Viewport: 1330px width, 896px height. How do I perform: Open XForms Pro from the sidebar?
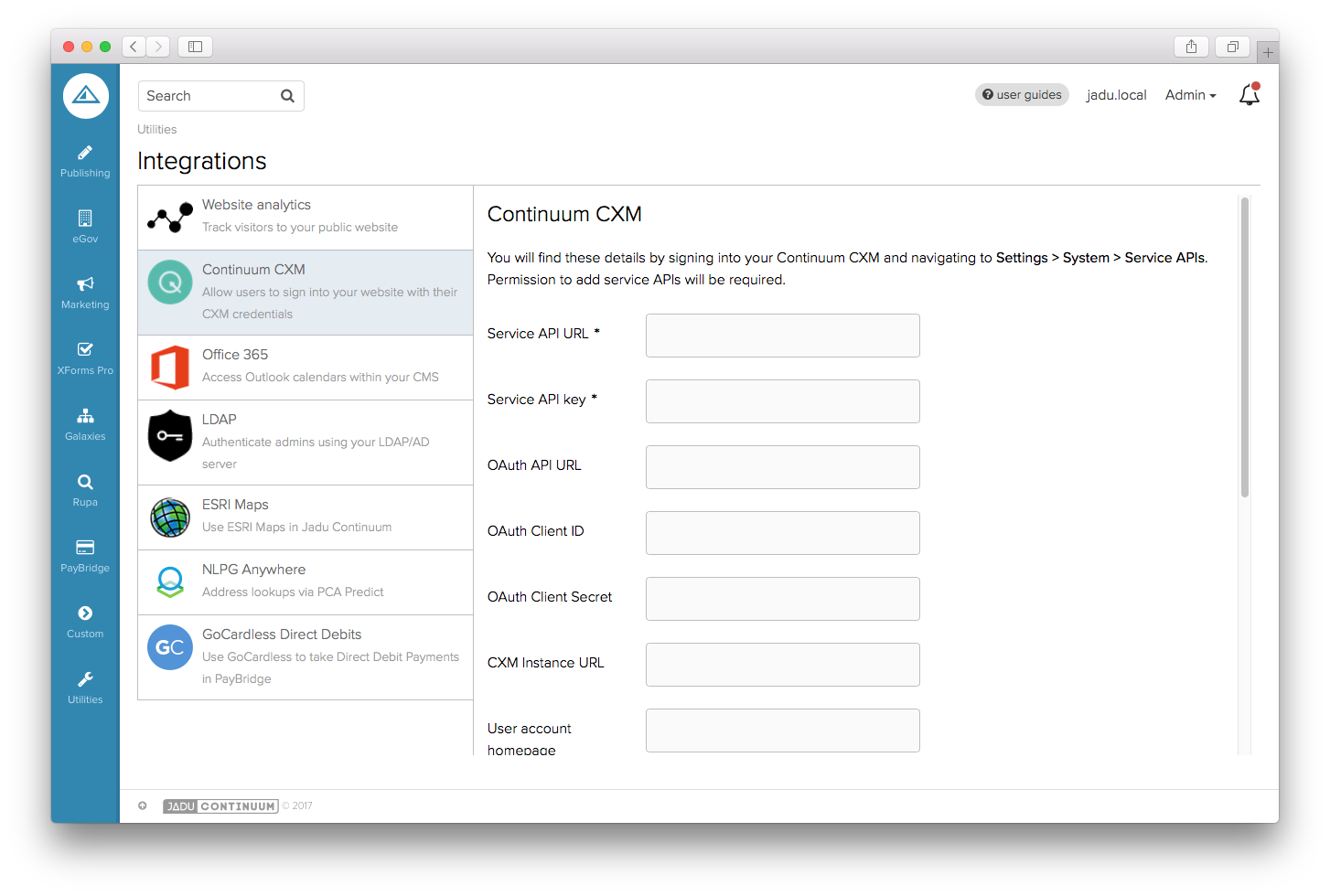85,357
